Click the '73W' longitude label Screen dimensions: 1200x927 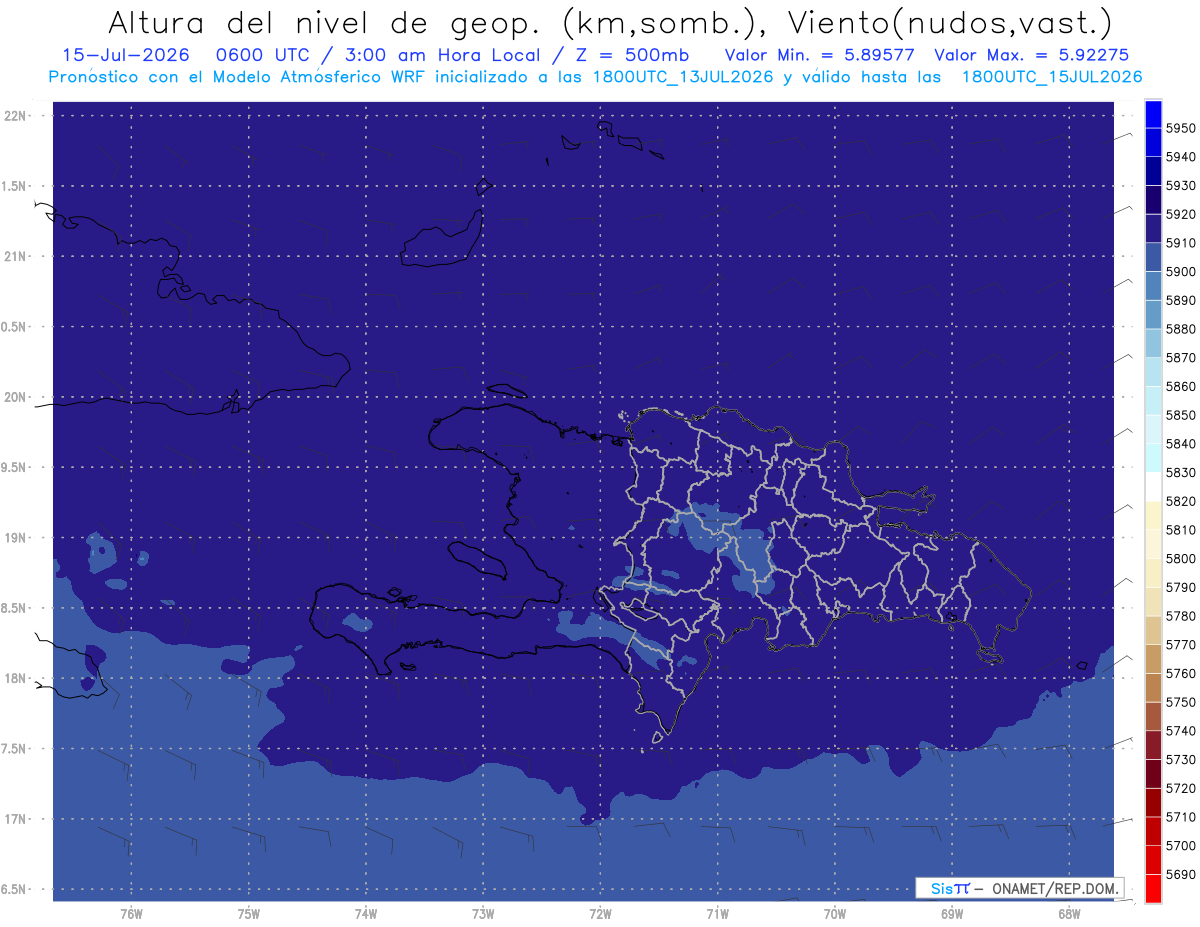click(483, 914)
